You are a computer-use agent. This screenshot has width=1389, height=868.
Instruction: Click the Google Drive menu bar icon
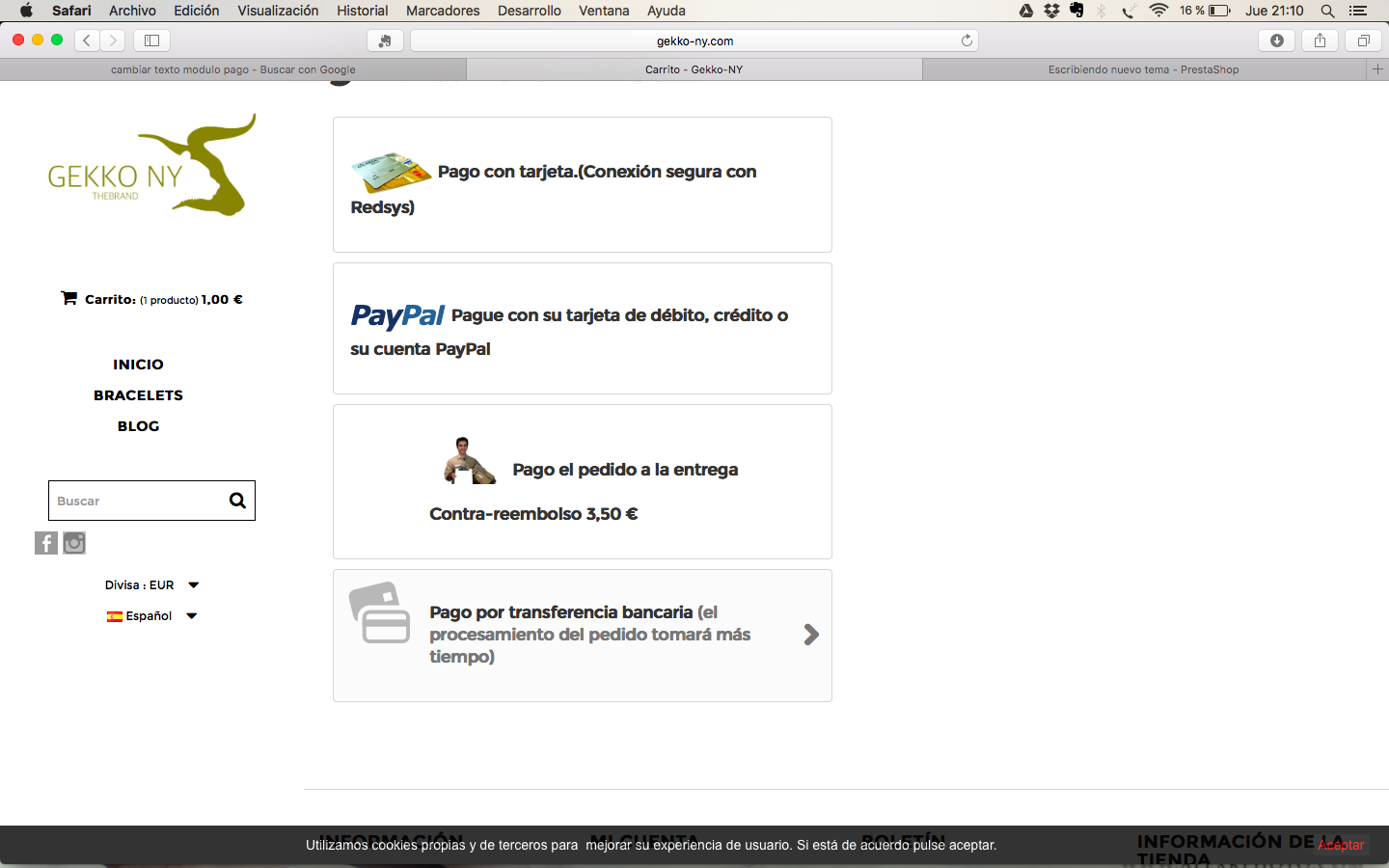point(1026,11)
